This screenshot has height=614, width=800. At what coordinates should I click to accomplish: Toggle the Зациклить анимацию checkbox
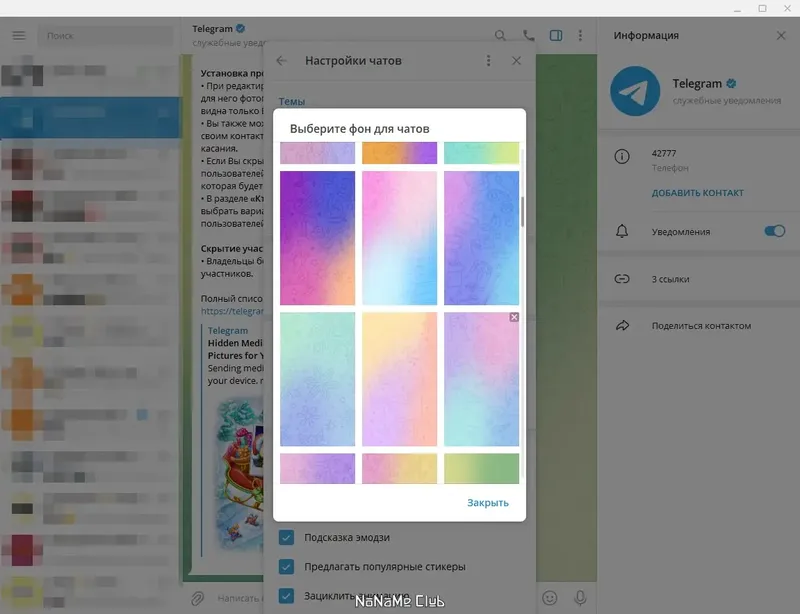286,596
